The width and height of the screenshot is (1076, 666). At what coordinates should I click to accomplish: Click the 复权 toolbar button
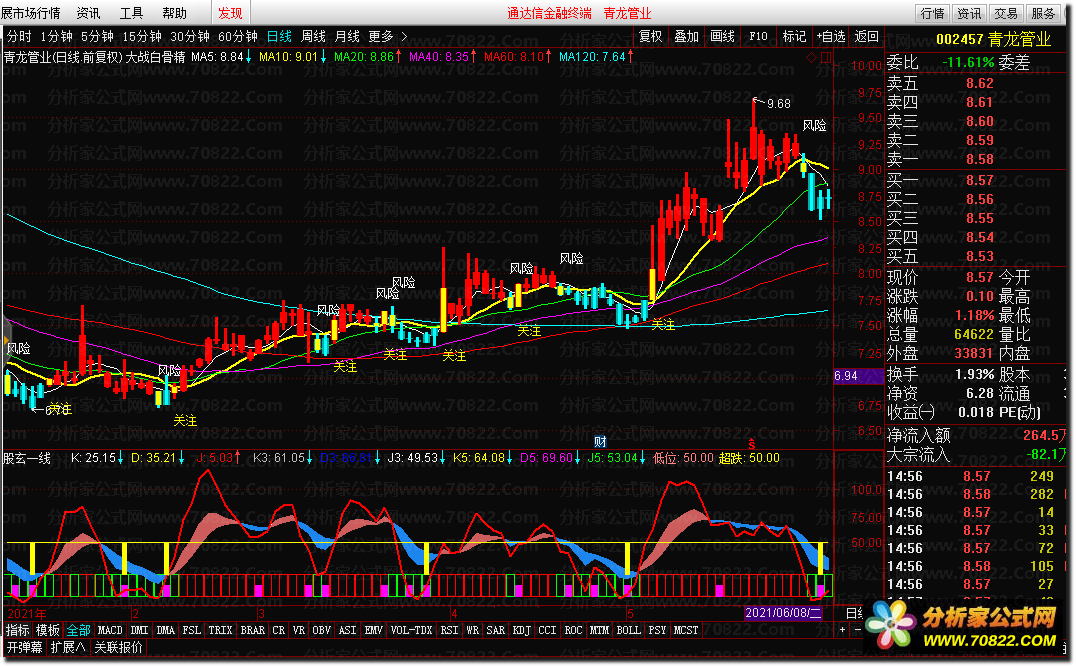pos(651,36)
